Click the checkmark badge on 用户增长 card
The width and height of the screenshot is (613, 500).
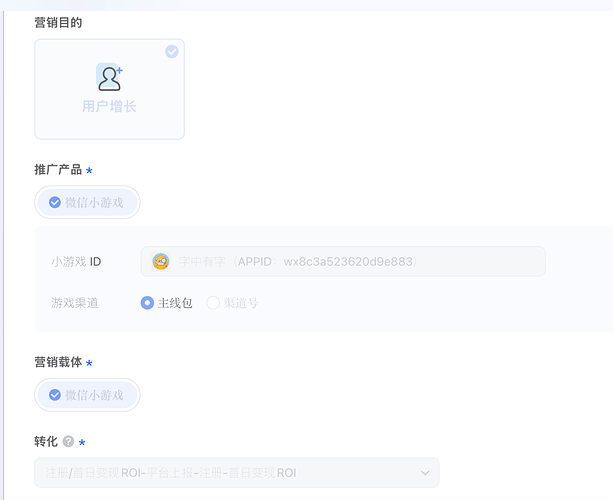point(172,52)
